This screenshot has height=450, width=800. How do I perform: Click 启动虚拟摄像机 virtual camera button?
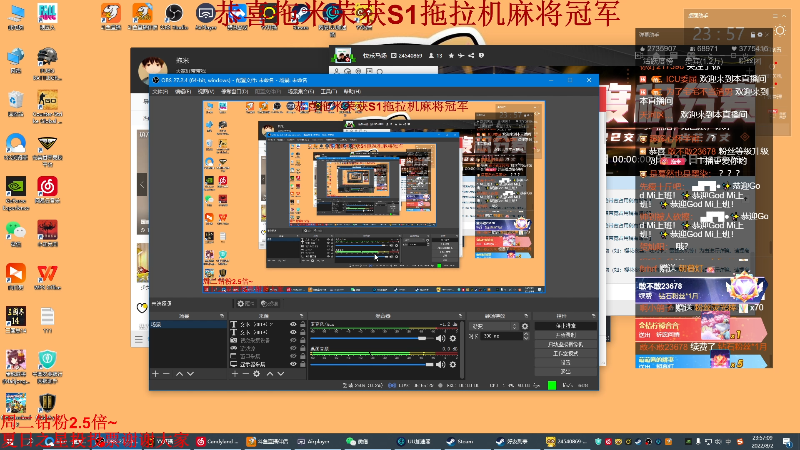pos(566,344)
